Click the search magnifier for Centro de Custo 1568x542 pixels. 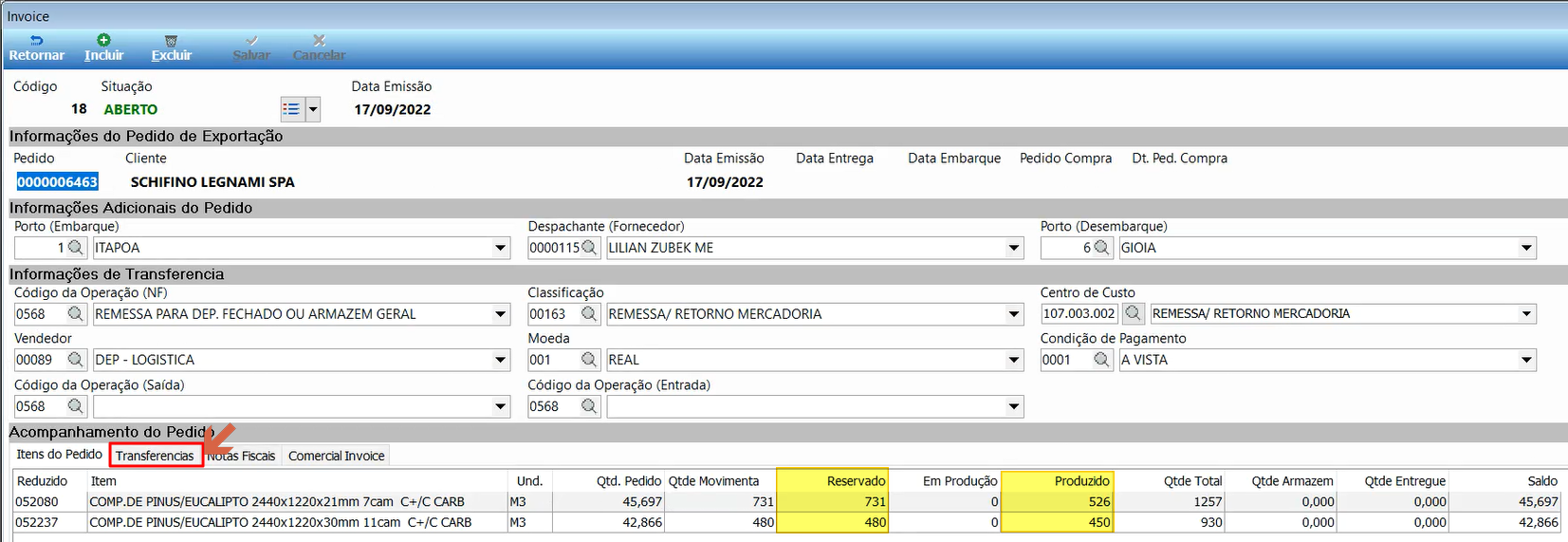[1134, 313]
